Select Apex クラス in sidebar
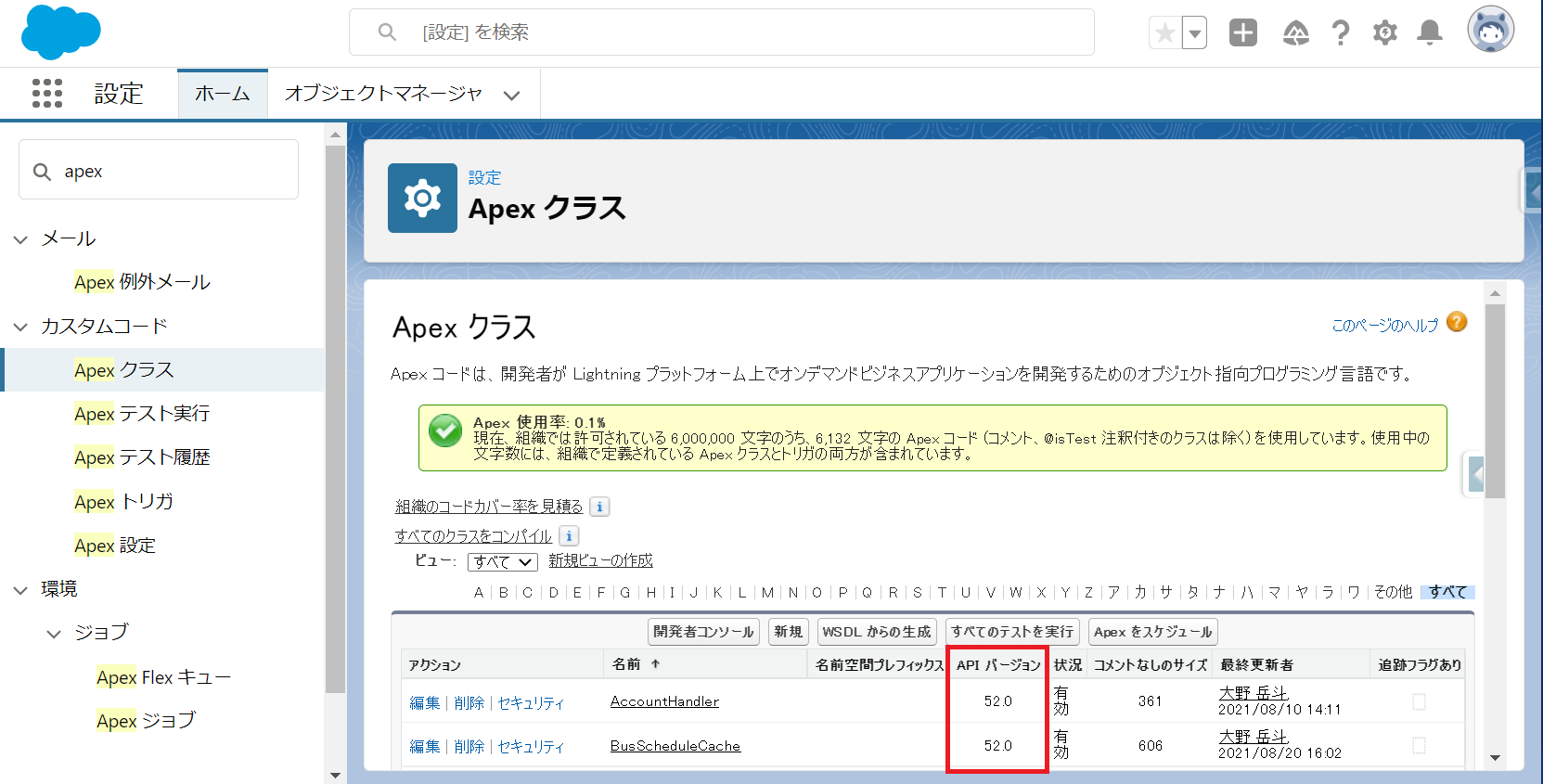1543x784 pixels. click(124, 370)
